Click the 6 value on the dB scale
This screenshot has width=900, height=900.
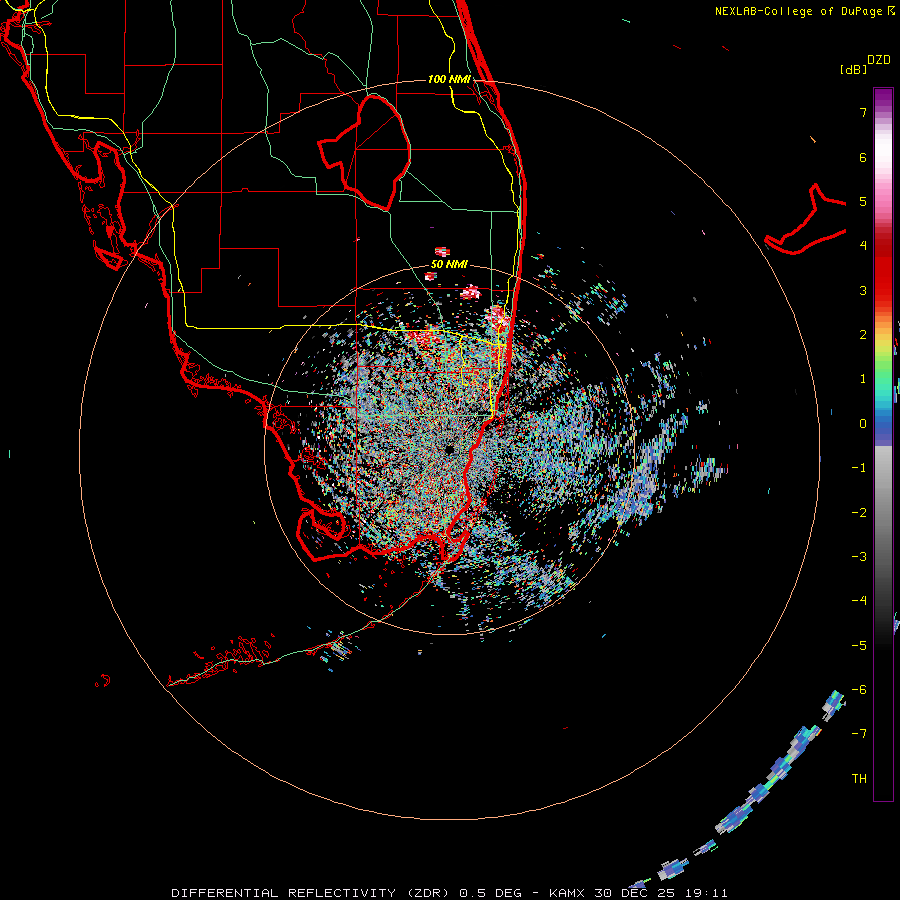point(863,157)
